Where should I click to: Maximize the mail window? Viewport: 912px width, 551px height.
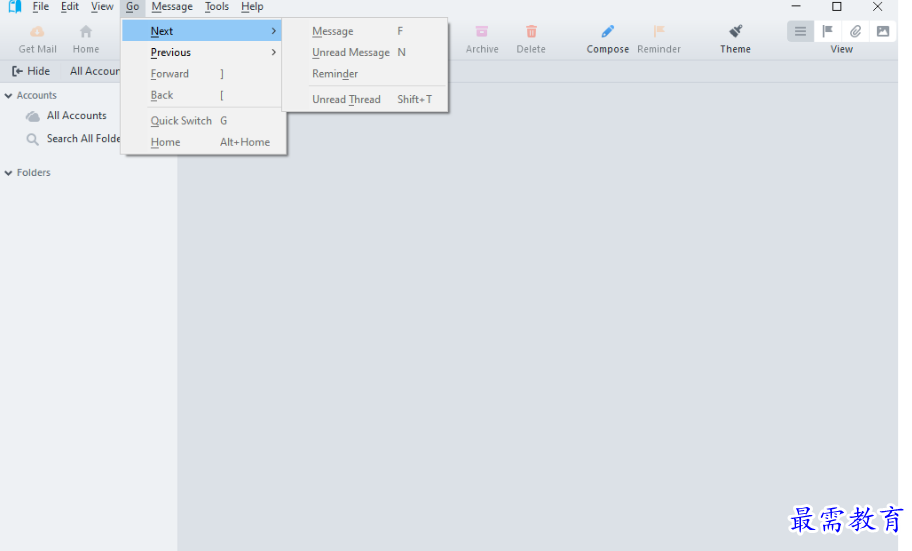(x=836, y=6)
